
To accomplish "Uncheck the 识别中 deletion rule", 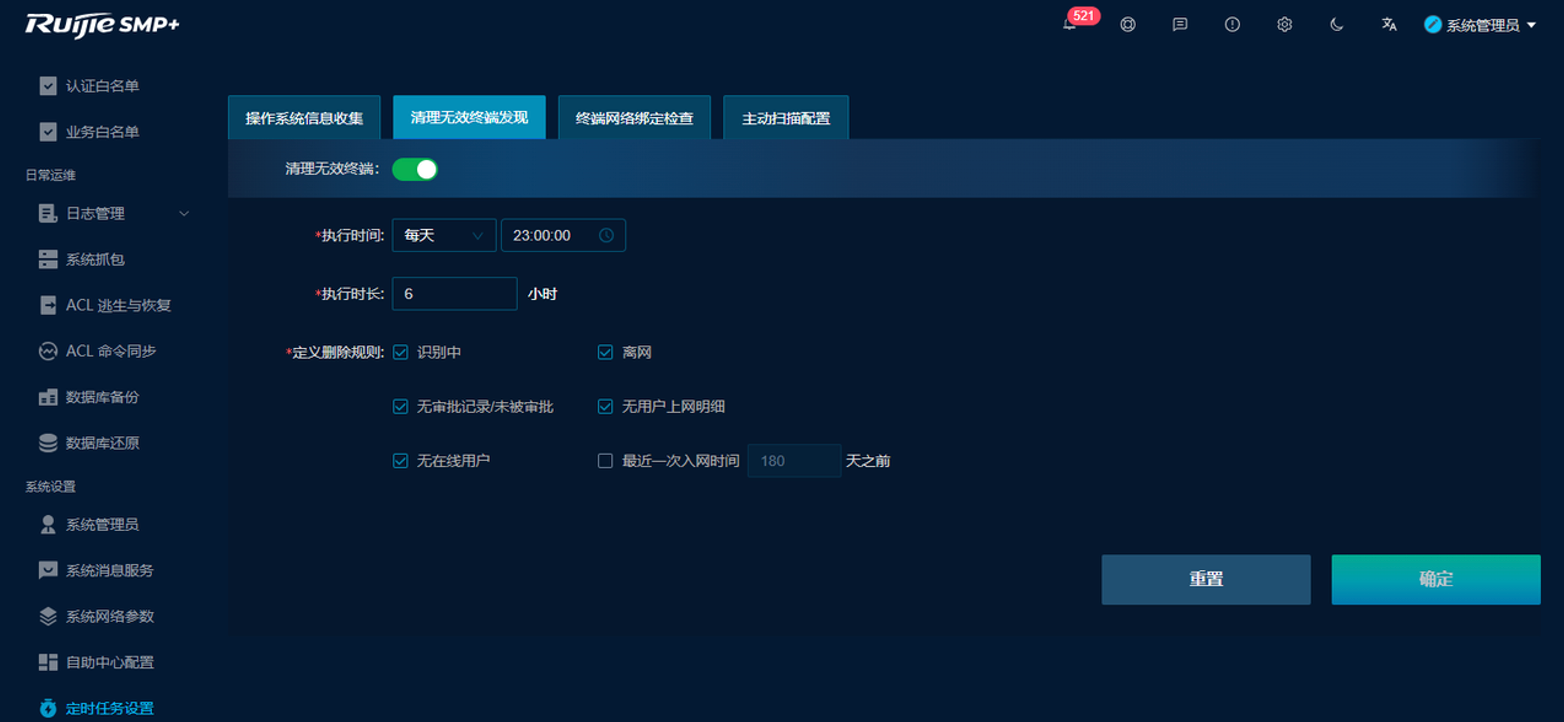I will click(401, 352).
